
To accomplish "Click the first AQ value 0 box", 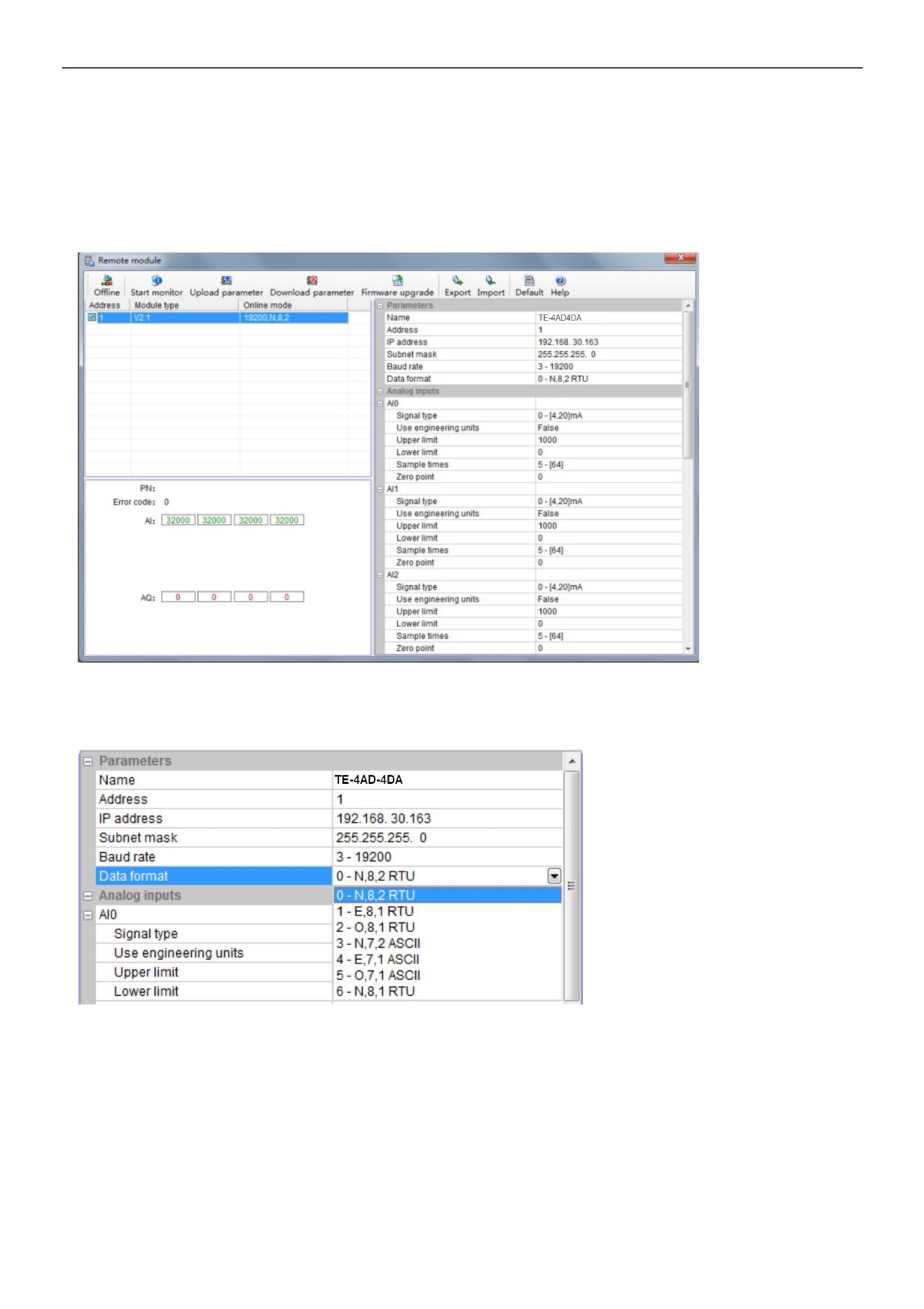I will 178,597.
